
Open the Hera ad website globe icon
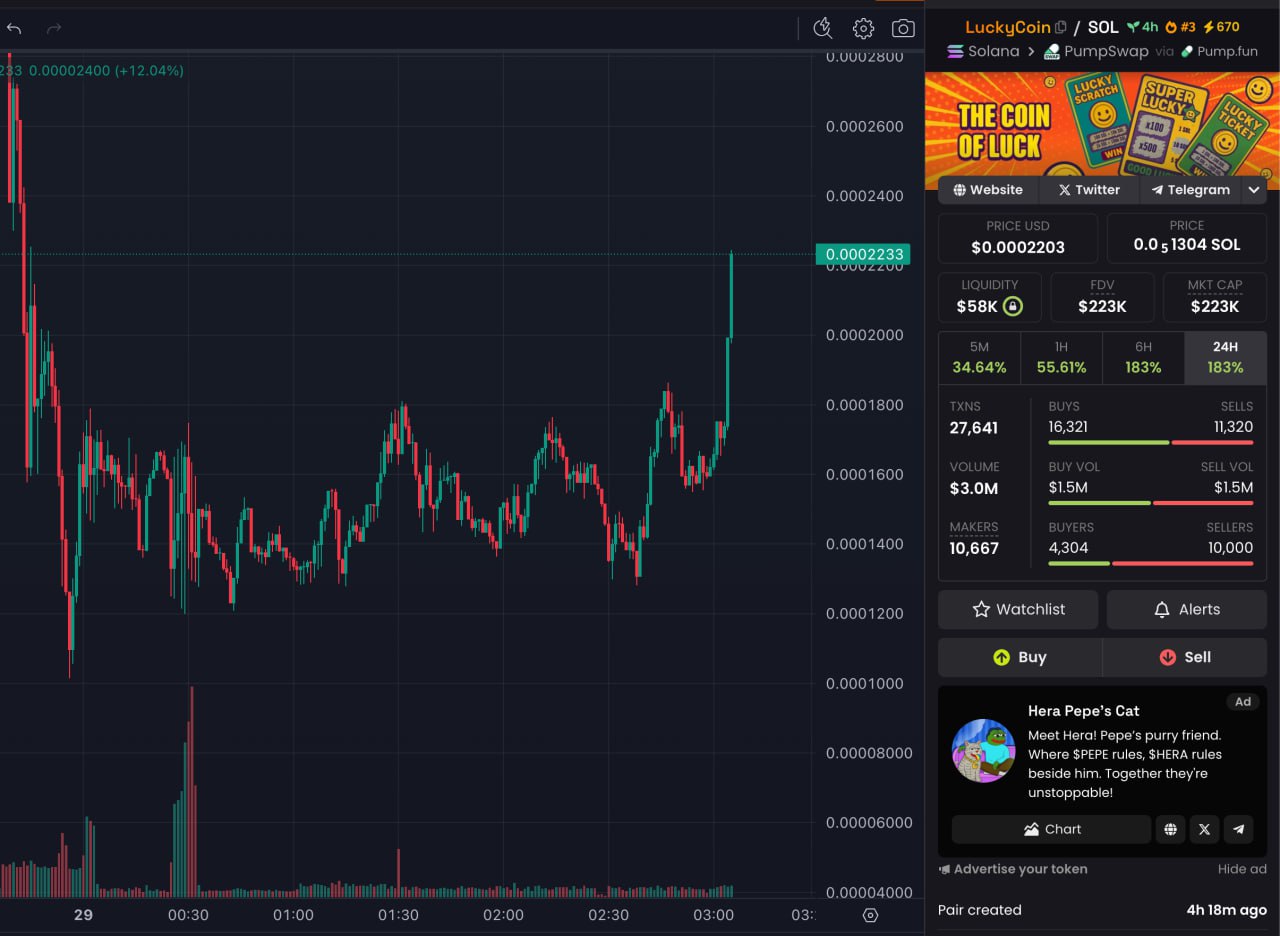click(1170, 829)
